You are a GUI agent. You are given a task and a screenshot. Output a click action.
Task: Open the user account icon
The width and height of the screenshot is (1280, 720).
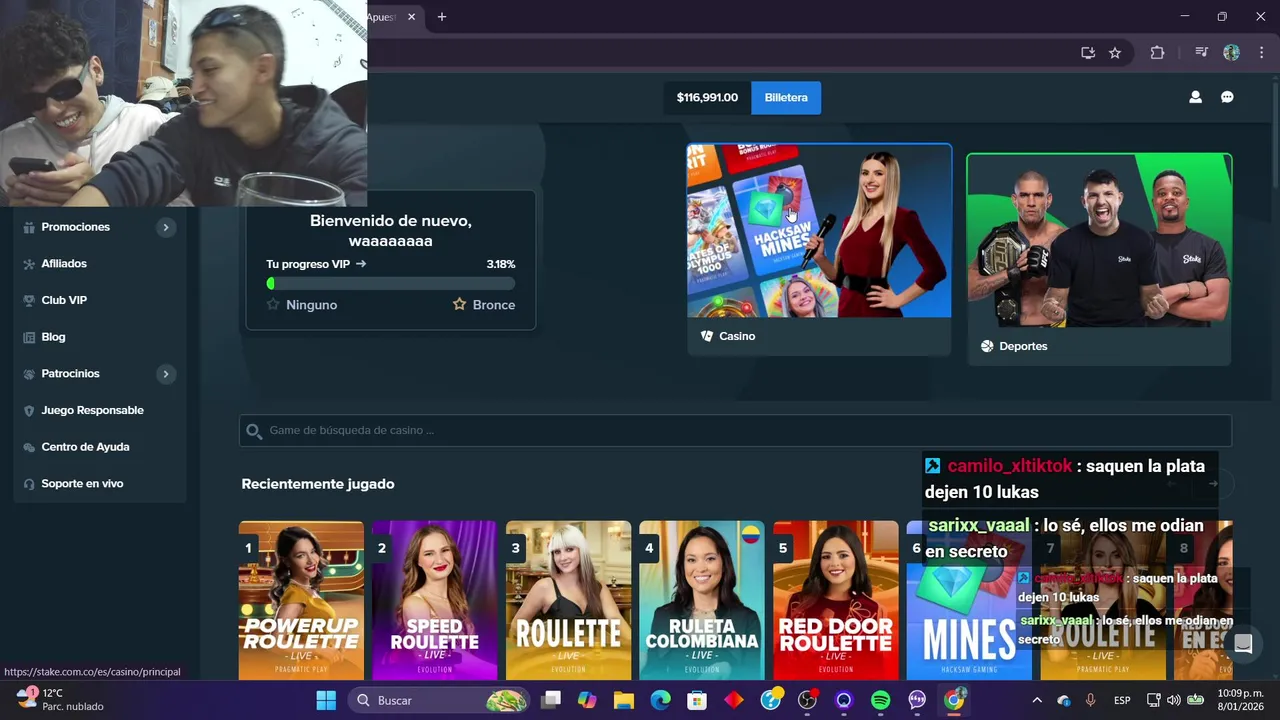pyautogui.click(x=1195, y=97)
